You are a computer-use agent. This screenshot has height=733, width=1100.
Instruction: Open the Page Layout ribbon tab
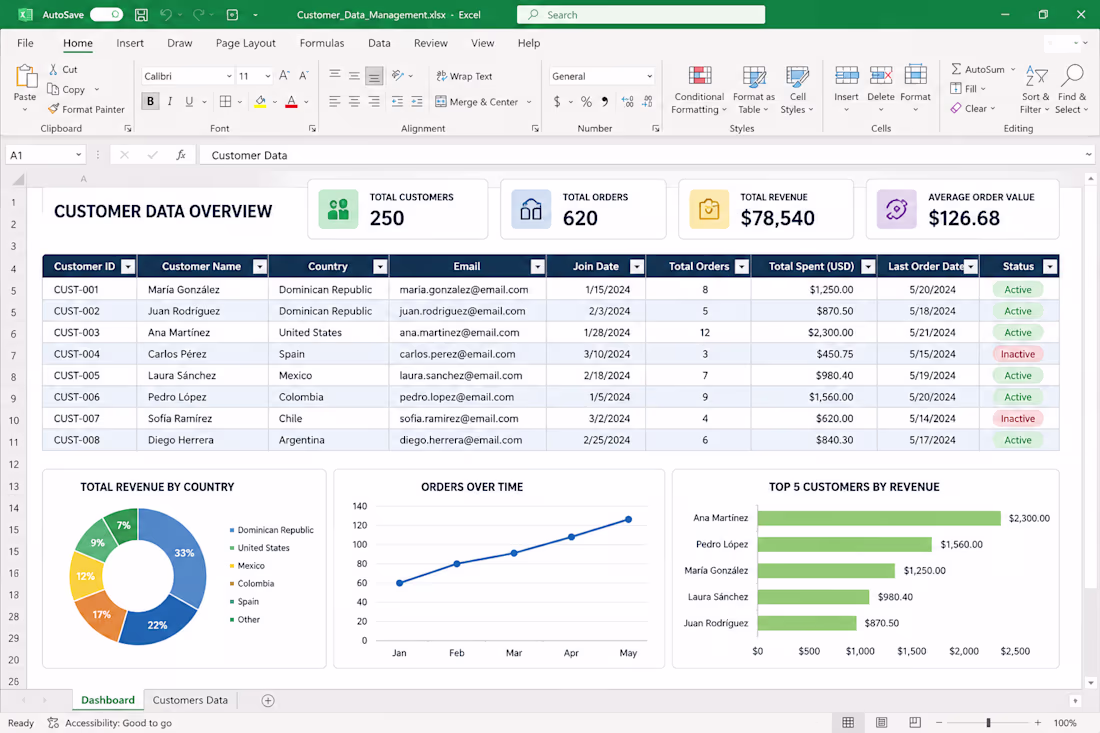click(x=246, y=43)
